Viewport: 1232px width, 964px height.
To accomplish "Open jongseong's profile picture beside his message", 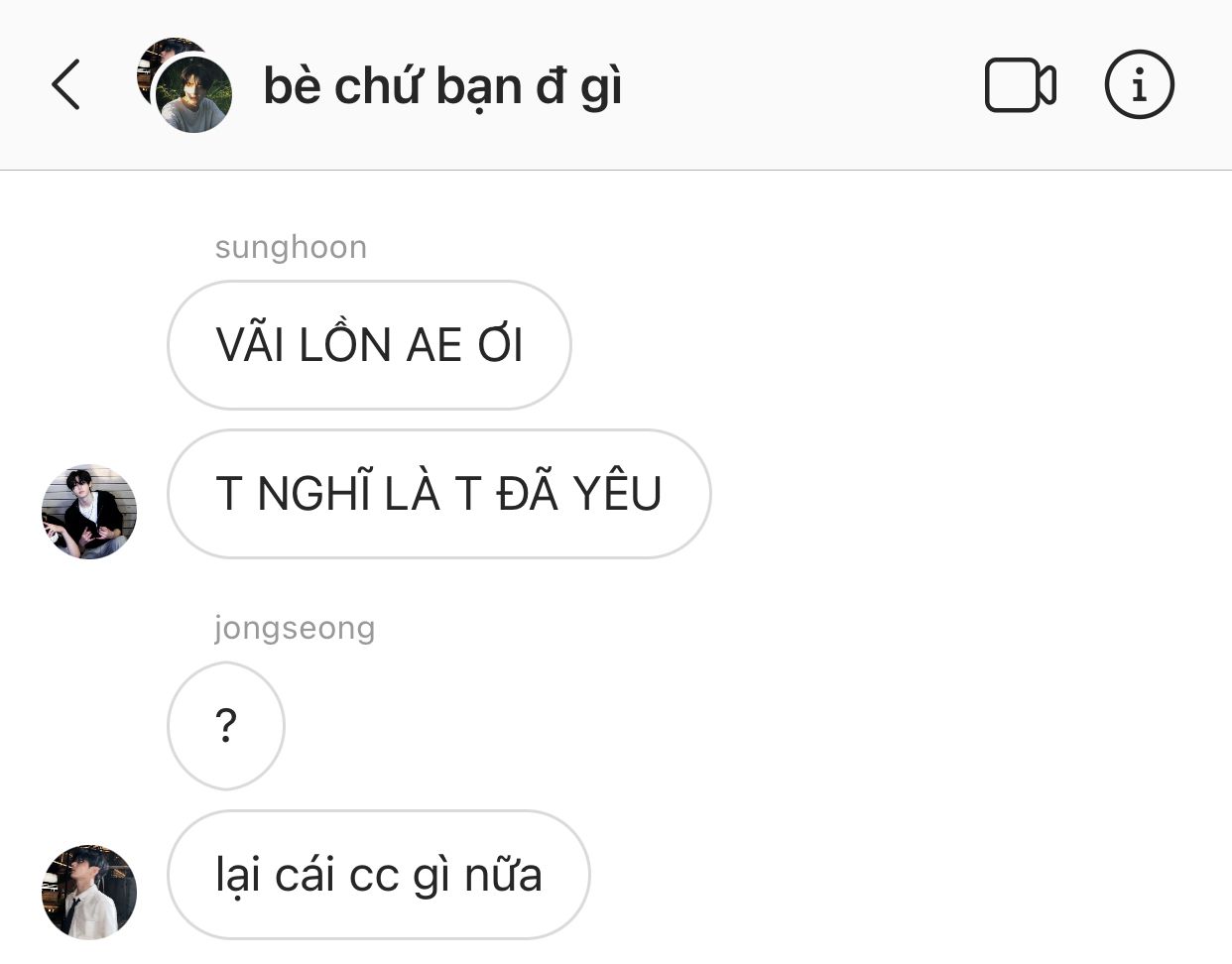I will coord(89,892).
